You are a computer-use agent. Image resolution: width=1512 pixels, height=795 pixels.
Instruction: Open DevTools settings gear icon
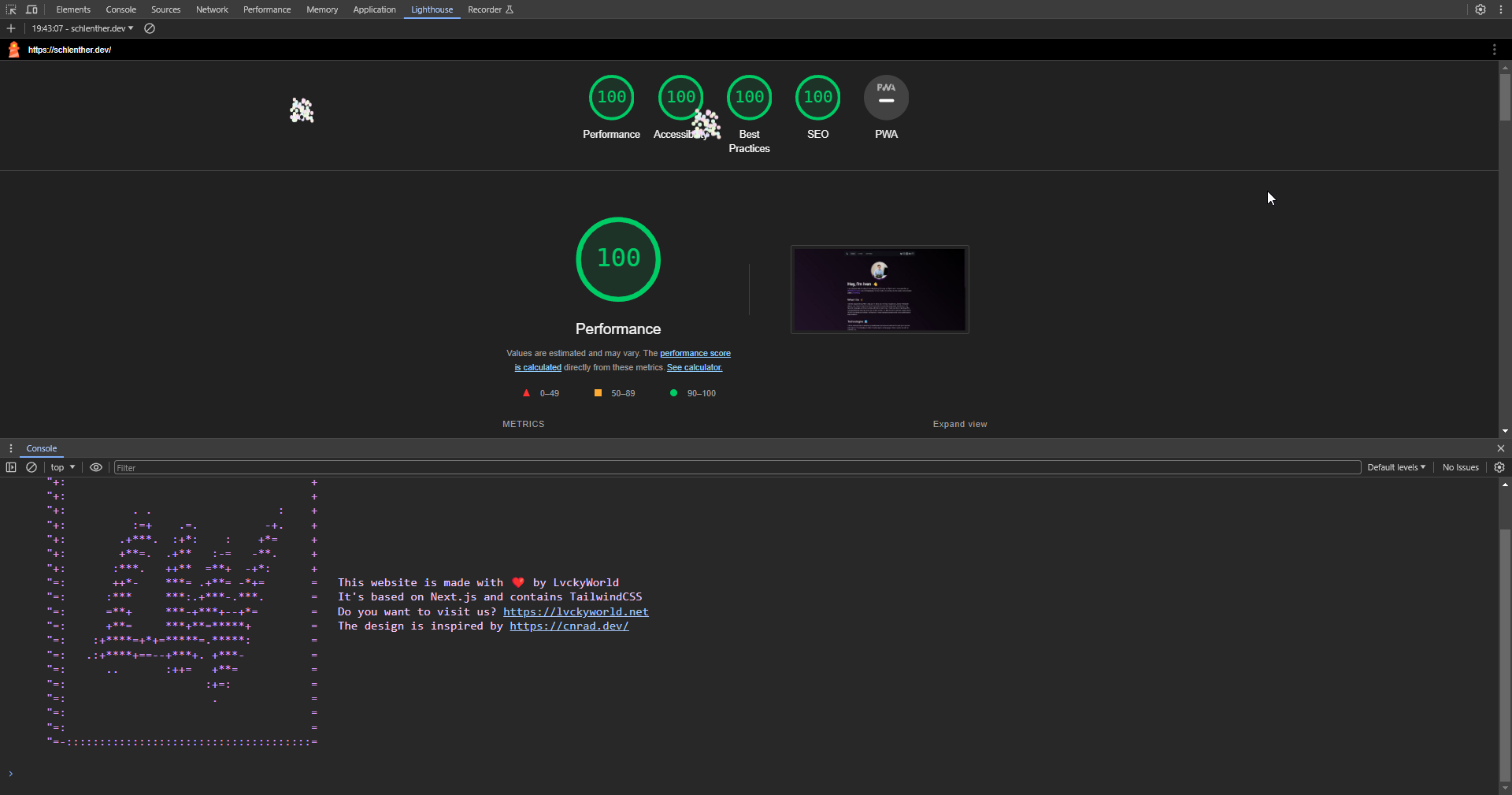click(x=1480, y=9)
